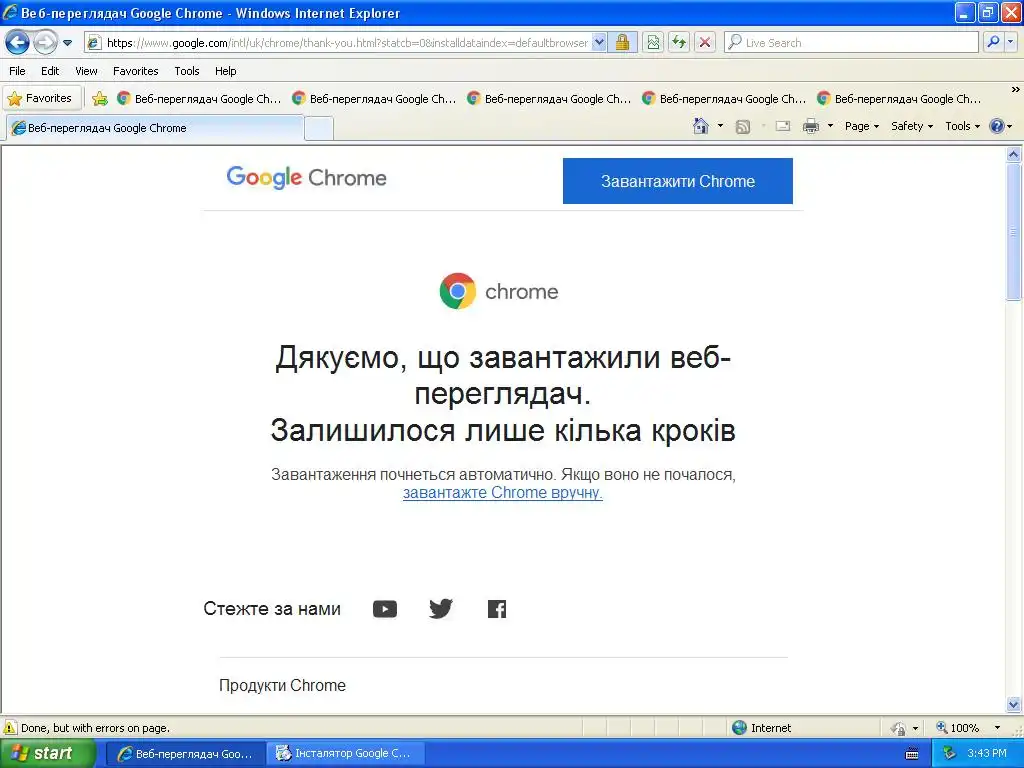This screenshot has height=768, width=1024.
Task: Open the View menu
Action: tap(86, 71)
